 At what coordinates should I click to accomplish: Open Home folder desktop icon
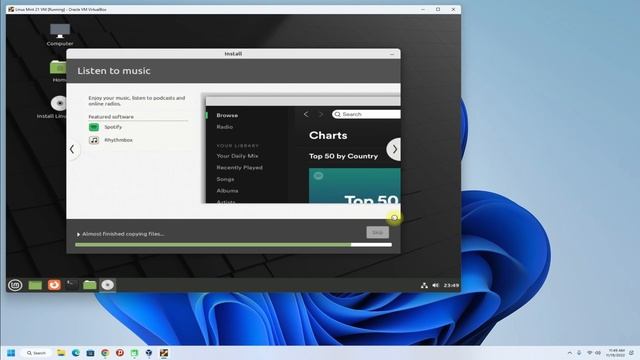pyautogui.click(x=58, y=71)
